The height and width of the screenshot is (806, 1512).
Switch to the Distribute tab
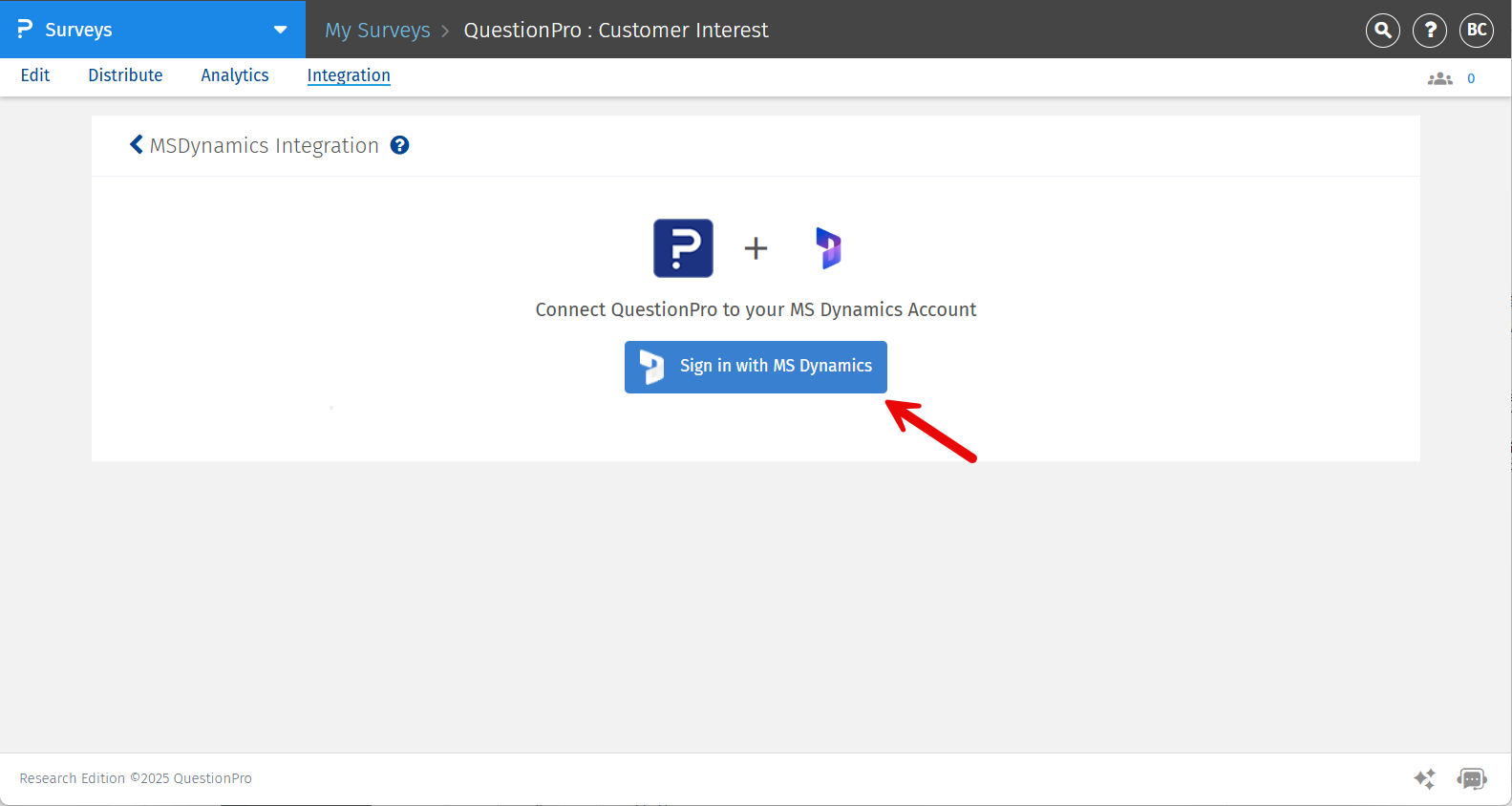point(125,75)
